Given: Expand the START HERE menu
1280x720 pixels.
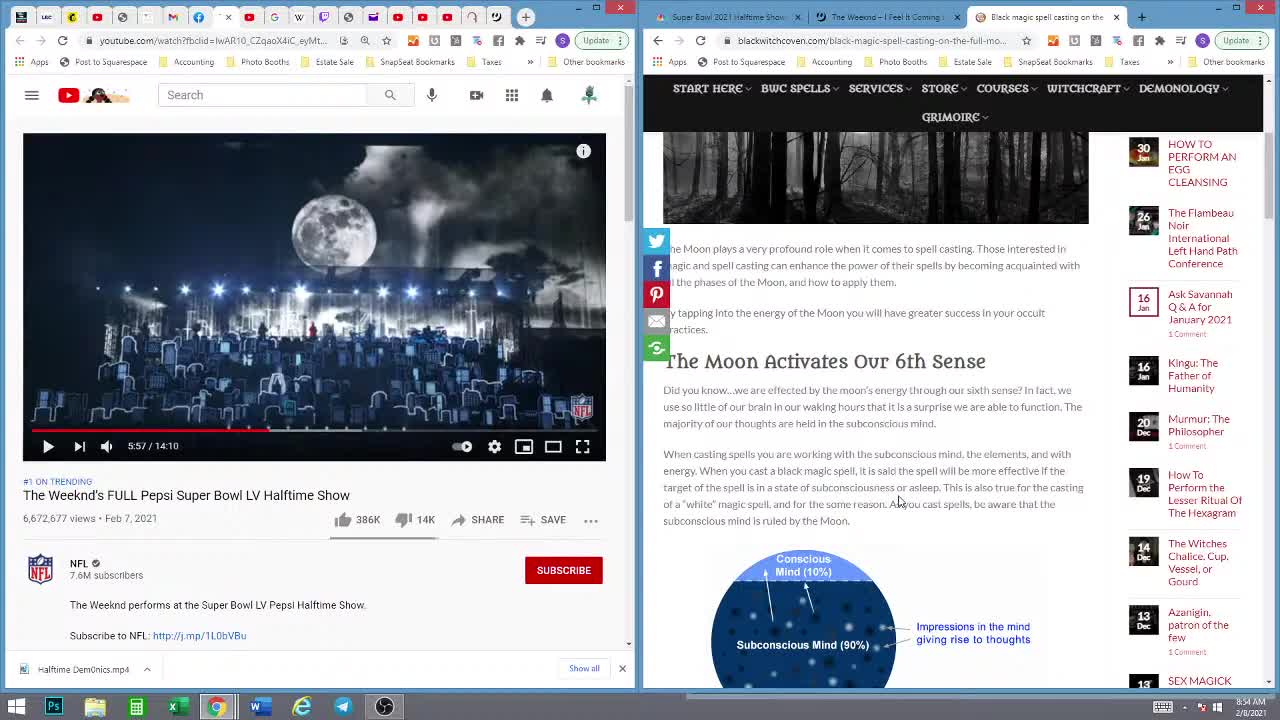Looking at the screenshot, I should tap(712, 89).
